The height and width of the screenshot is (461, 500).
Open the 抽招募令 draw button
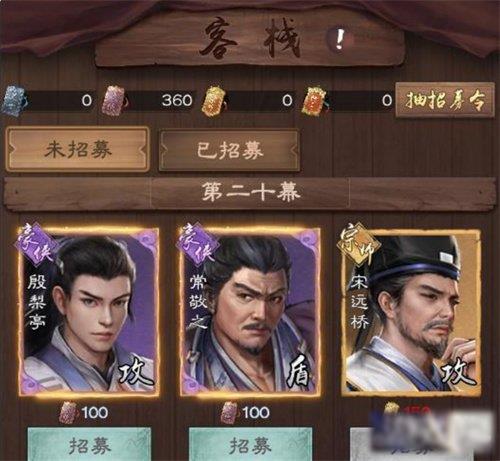point(445,100)
